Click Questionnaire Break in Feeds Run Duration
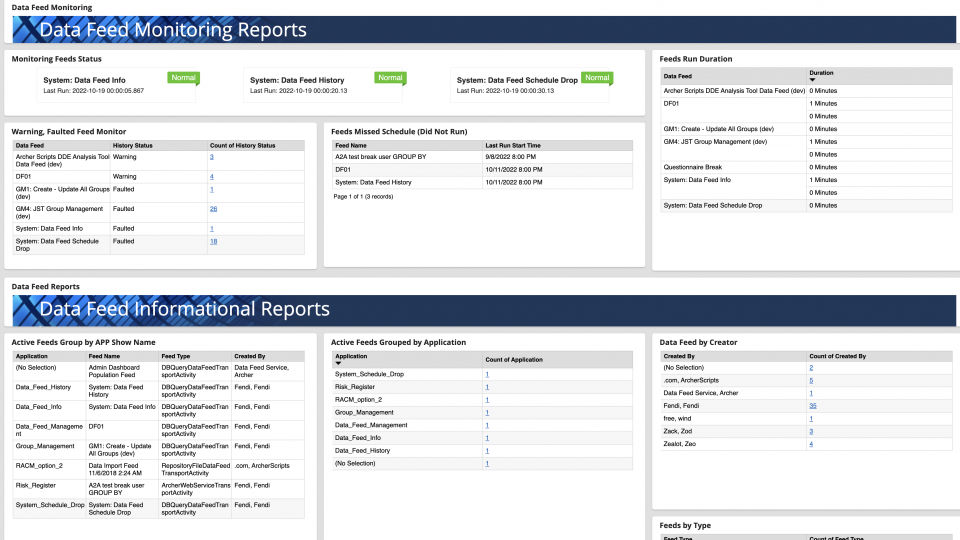The height and width of the screenshot is (540, 960). (x=692, y=167)
